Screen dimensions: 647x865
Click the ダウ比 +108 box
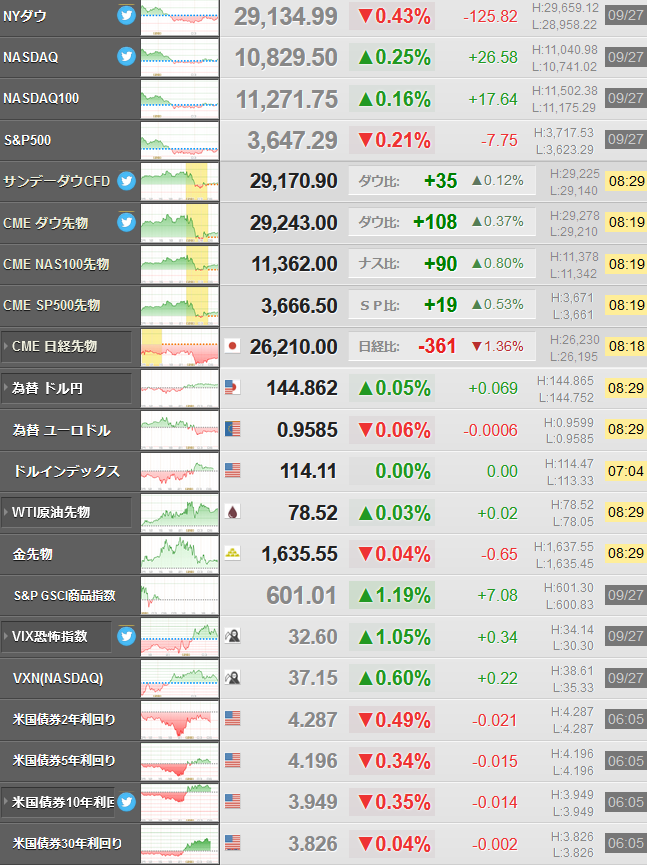[442, 222]
